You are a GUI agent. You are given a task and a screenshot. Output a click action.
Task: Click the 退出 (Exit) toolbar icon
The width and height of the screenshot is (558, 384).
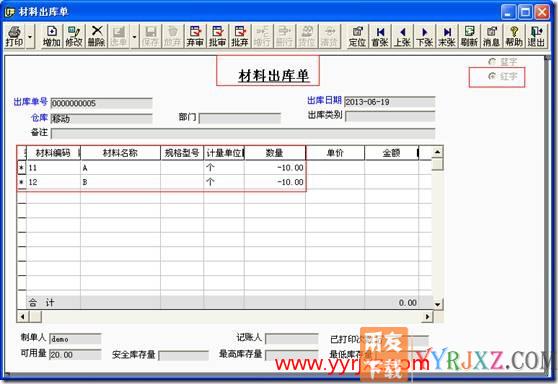(536, 36)
